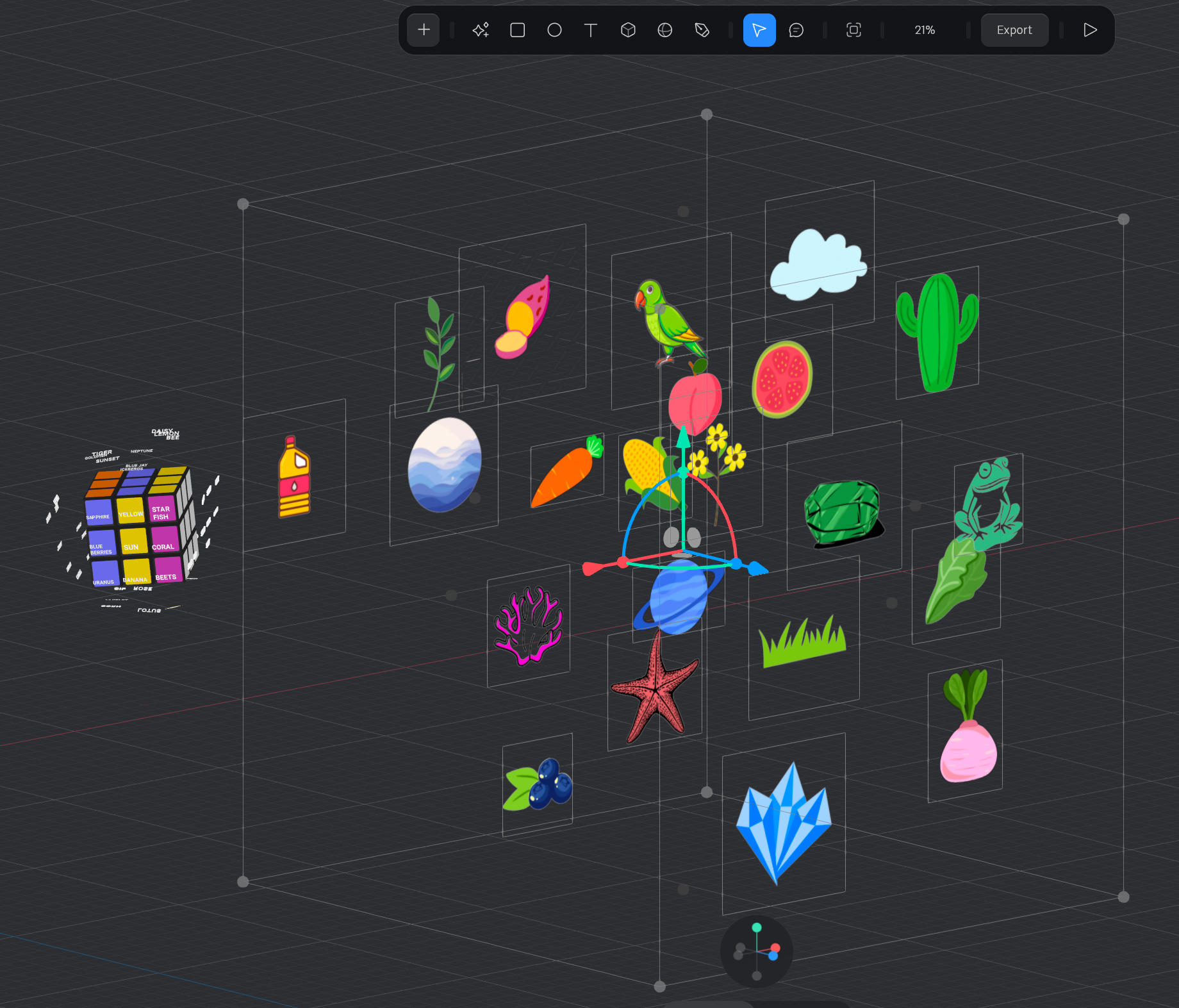Click the frame capture icon

pyautogui.click(x=853, y=29)
